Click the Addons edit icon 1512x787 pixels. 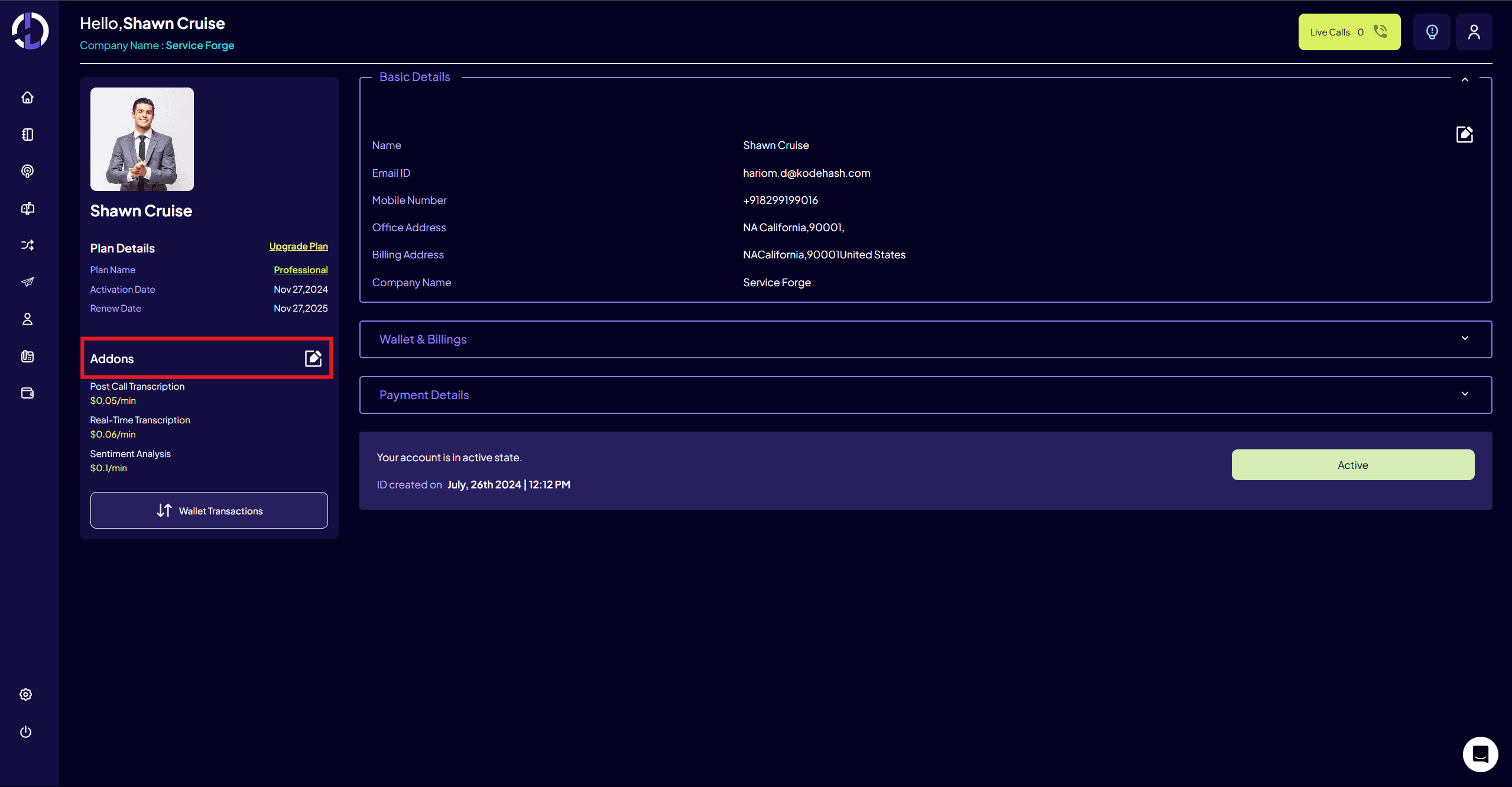click(313, 358)
